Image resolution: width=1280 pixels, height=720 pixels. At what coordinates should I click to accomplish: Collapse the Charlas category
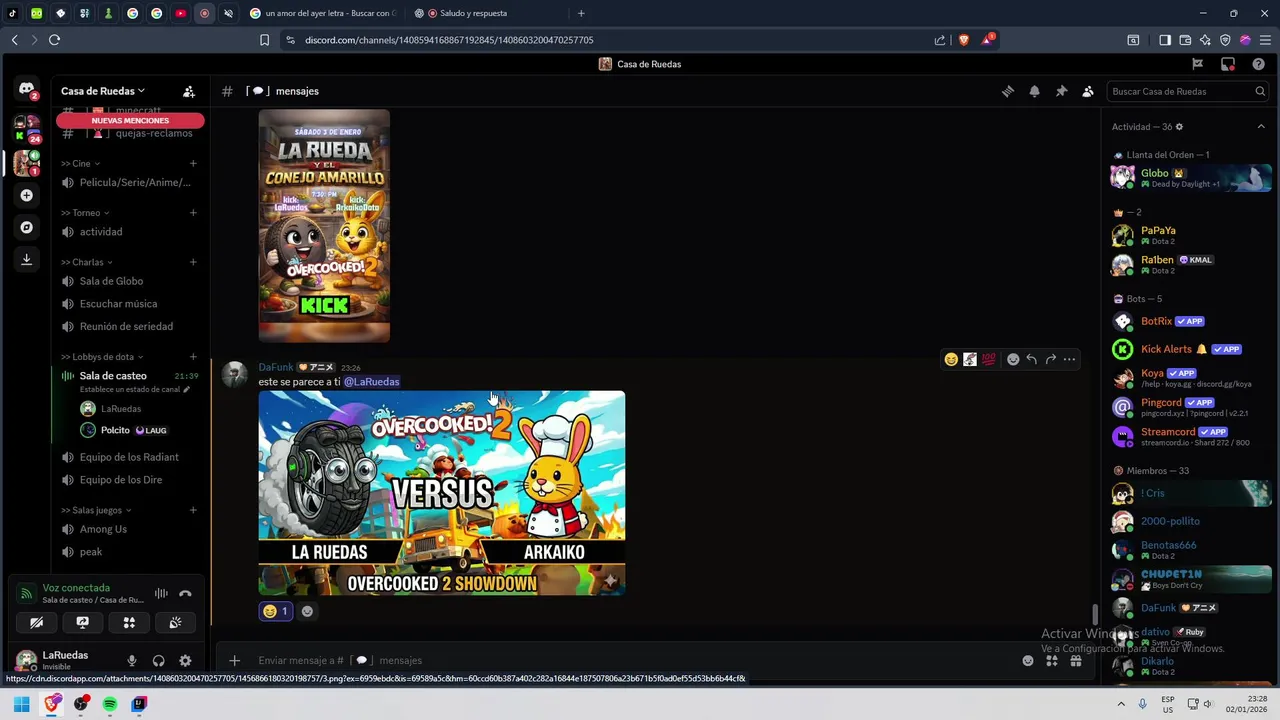click(x=87, y=262)
